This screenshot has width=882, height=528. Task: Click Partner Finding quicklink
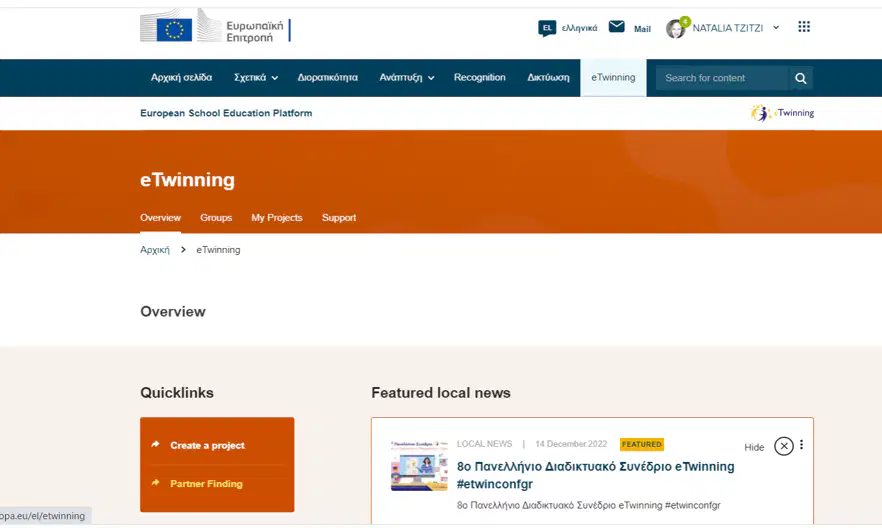[206, 484]
